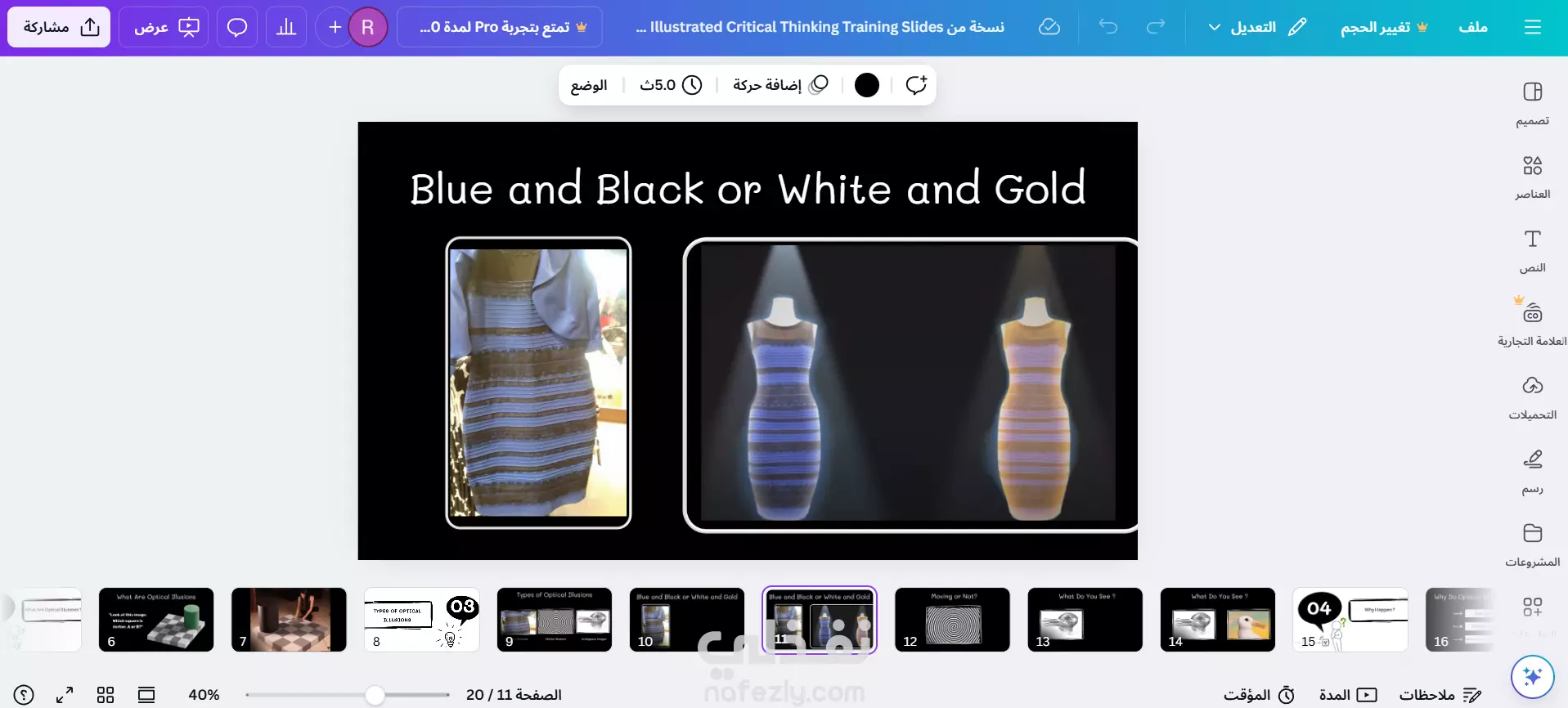Image resolution: width=1568 pixels, height=708 pixels.
Task: Click the مشاركة share button
Action: (60, 27)
